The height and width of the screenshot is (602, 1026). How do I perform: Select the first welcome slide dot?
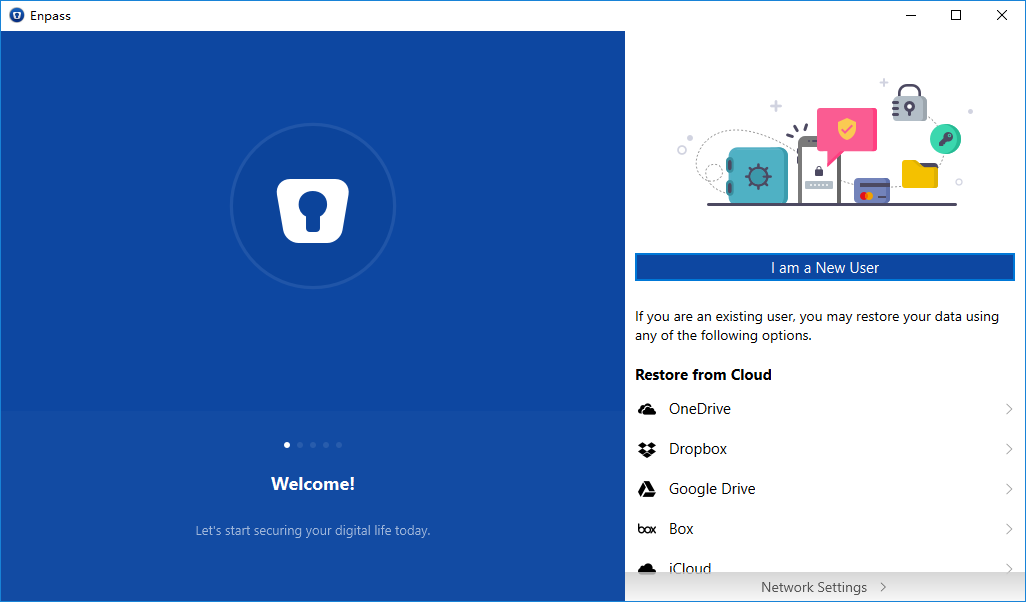coord(287,444)
